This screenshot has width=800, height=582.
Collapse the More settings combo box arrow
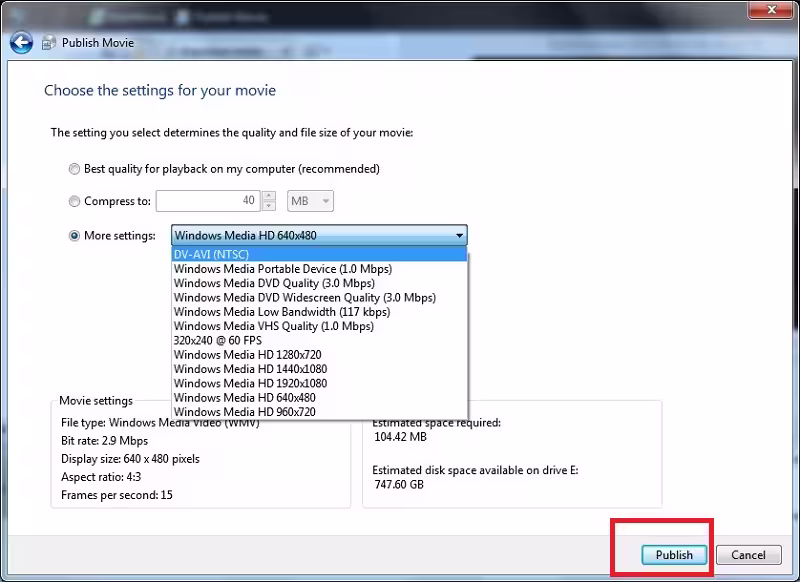(459, 236)
